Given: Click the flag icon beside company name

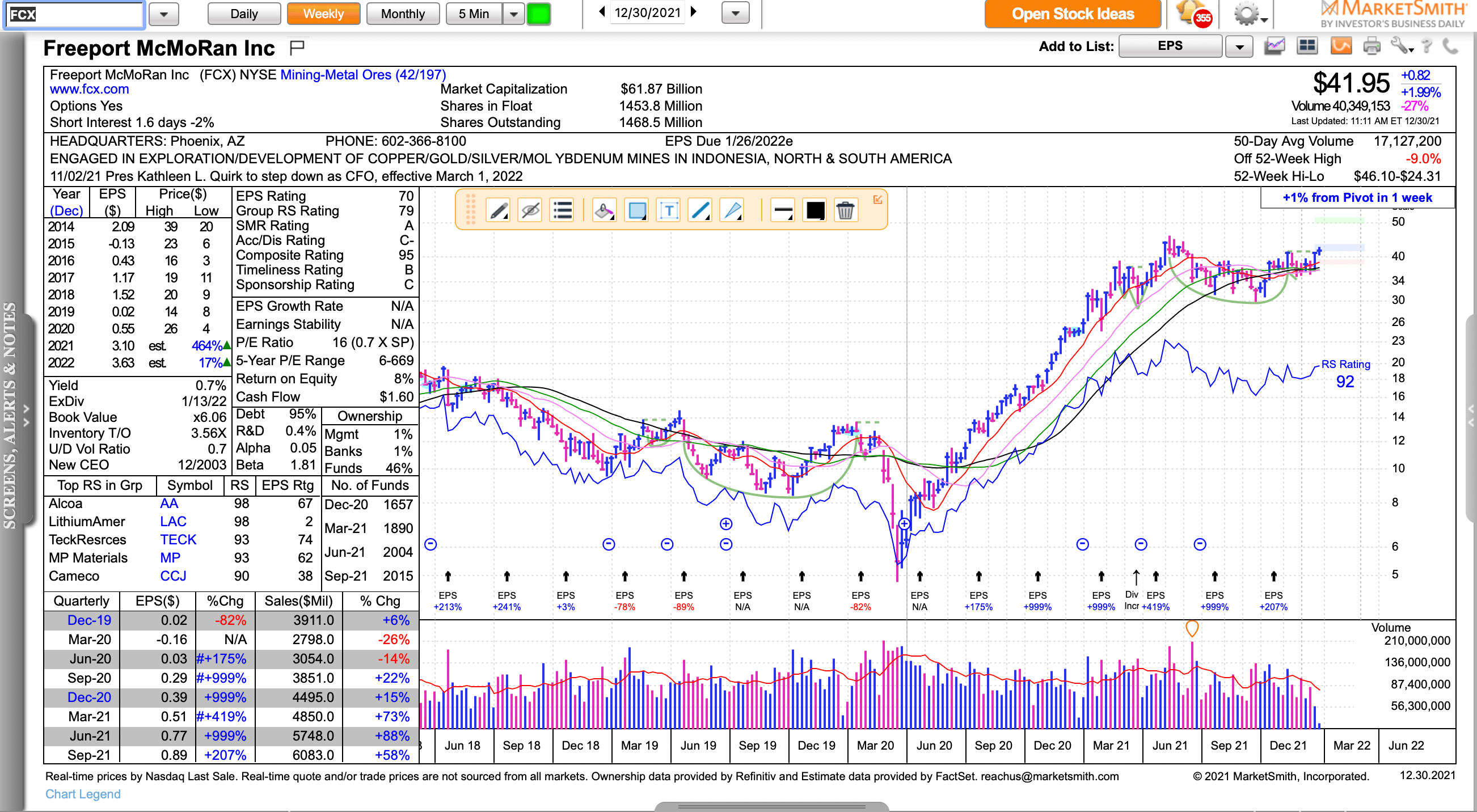Looking at the screenshot, I should coord(297,48).
